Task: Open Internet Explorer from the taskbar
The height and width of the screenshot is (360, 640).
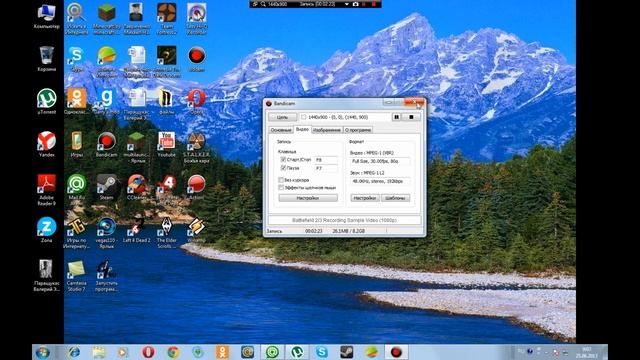Action: (74, 352)
